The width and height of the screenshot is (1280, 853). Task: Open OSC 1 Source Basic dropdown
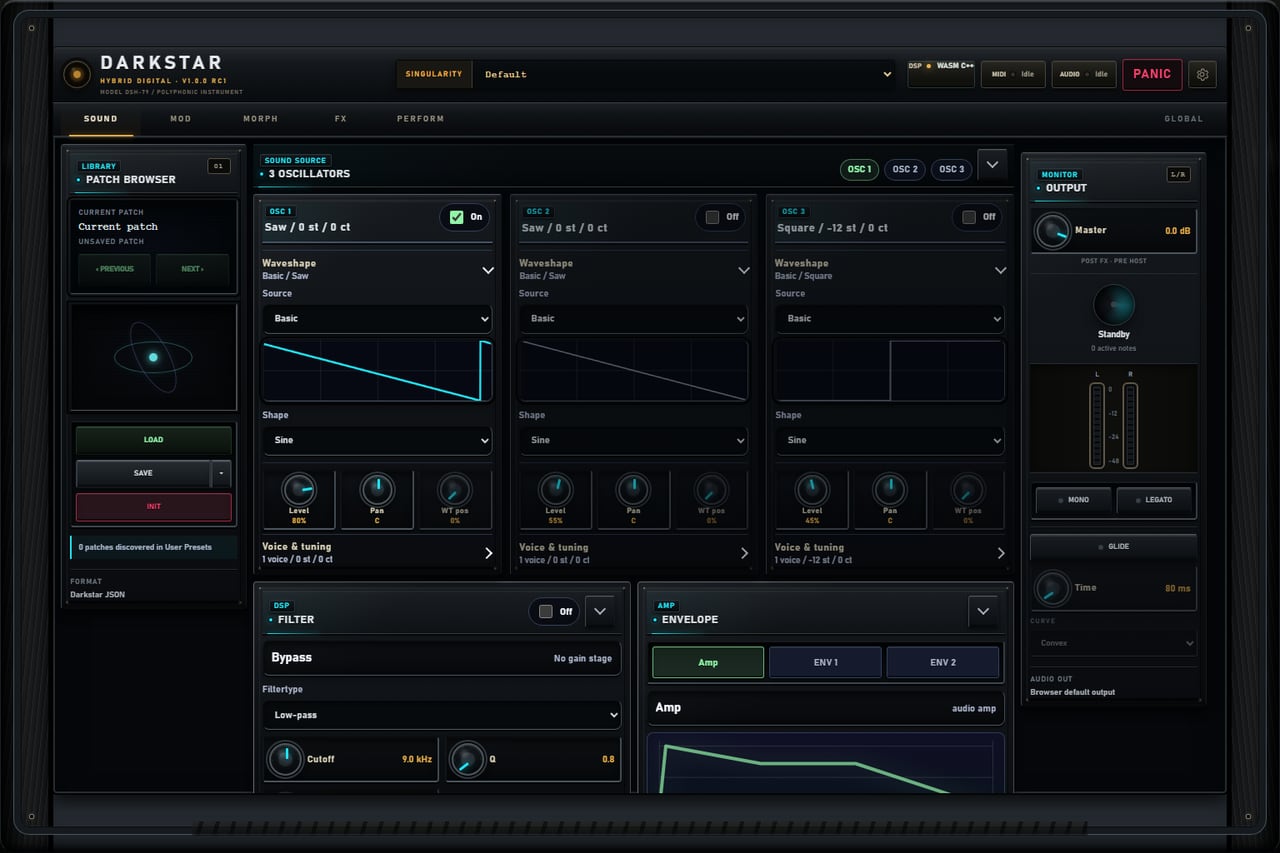pyautogui.click(x=377, y=318)
